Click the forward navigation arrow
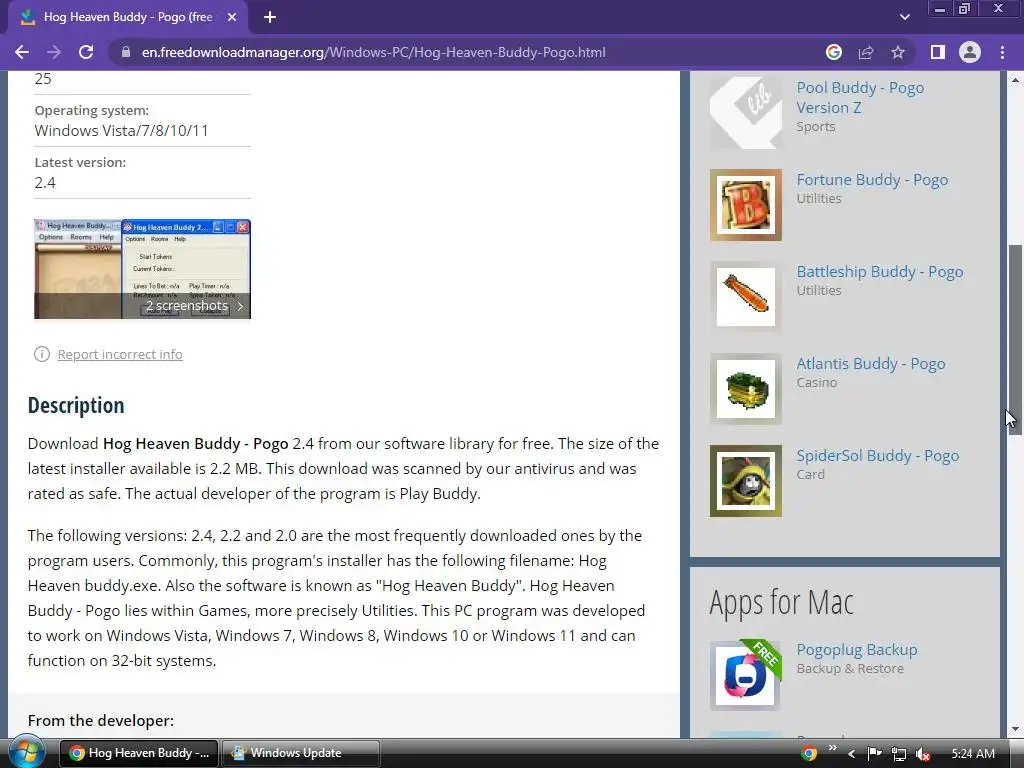 coord(54,52)
